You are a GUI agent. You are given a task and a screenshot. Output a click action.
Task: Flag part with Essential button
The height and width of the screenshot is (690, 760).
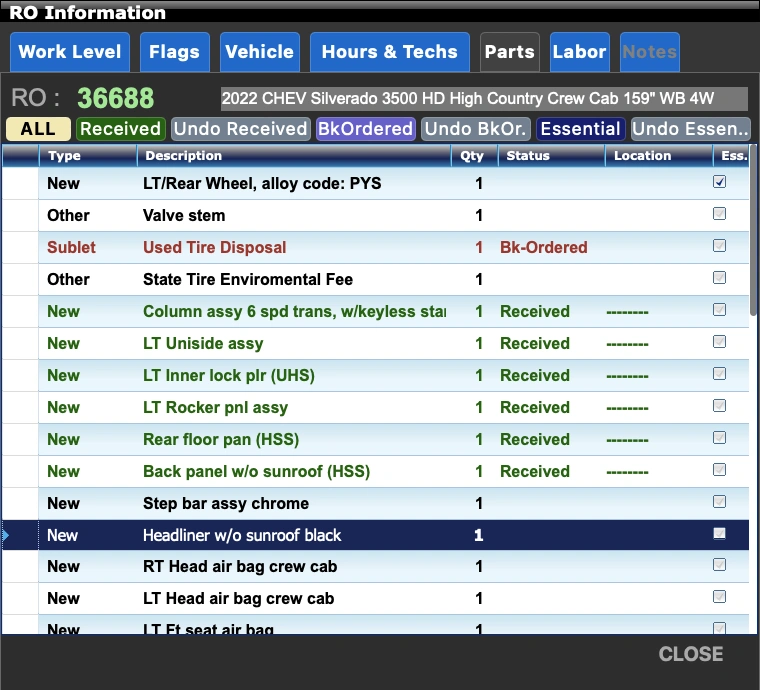click(580, 129)
